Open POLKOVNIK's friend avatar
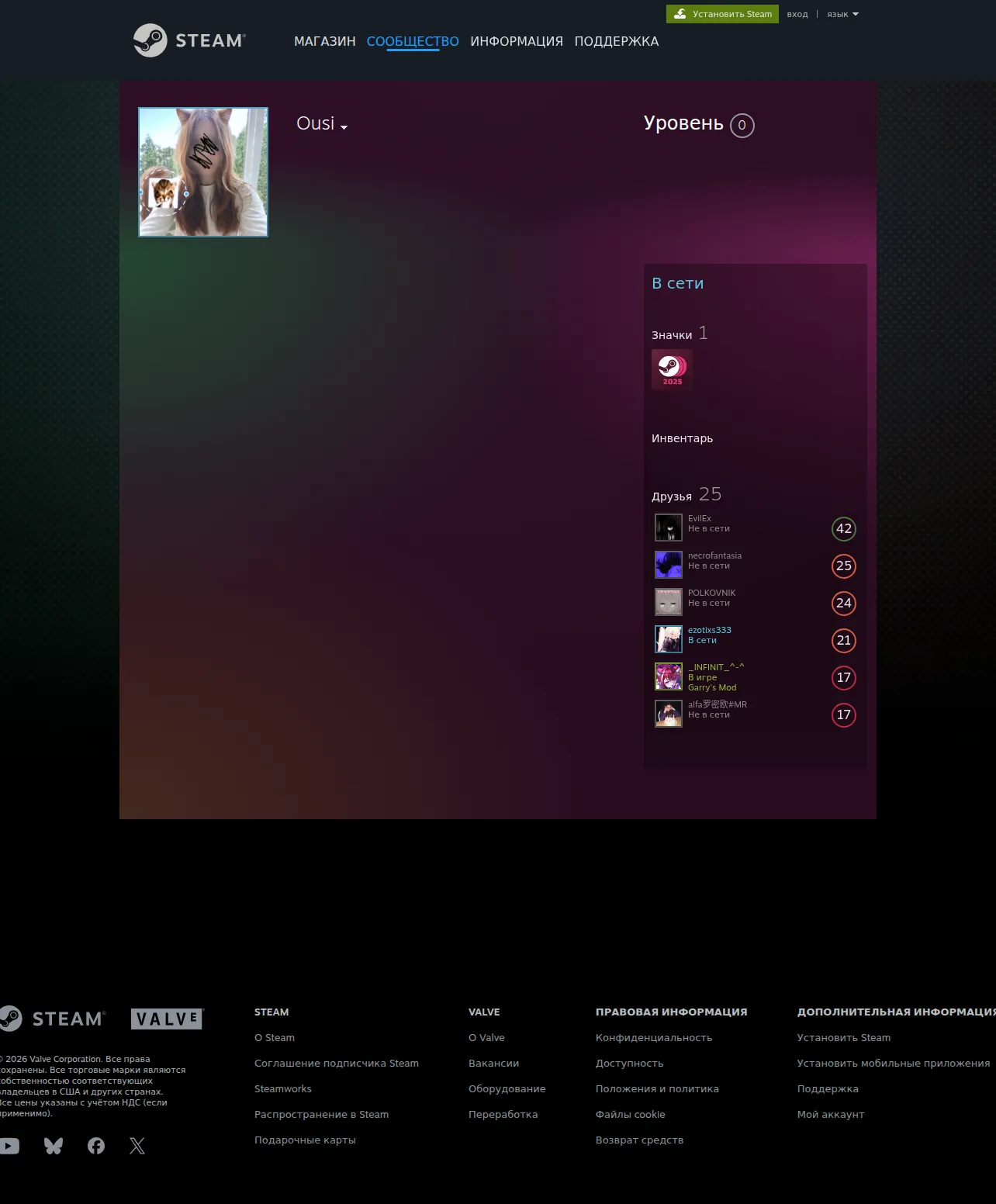The height and width of the screenshot is (1204, 996). (x=669, y=602)
